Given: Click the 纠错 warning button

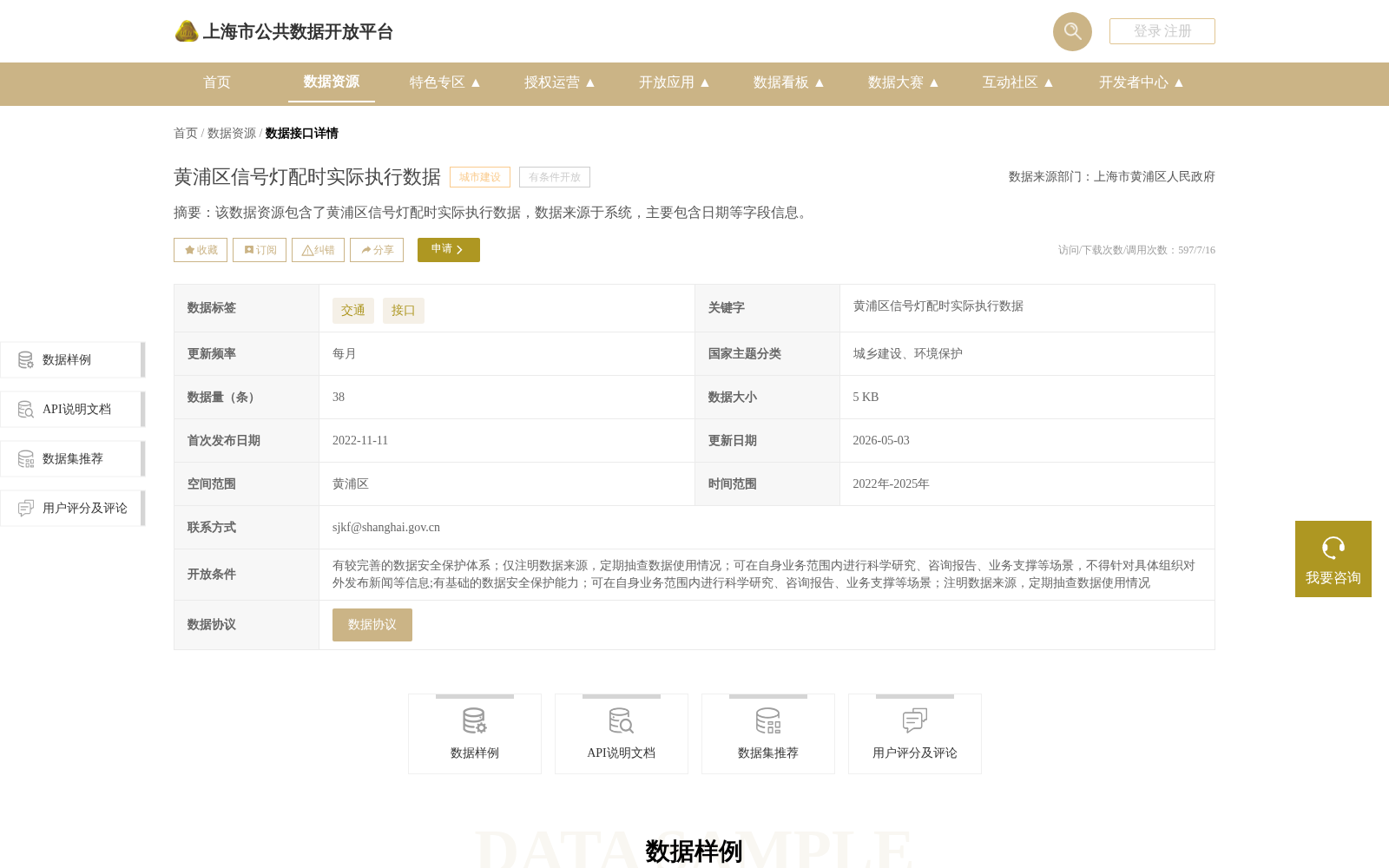Looking at the screenshot, I should (318, 250).
